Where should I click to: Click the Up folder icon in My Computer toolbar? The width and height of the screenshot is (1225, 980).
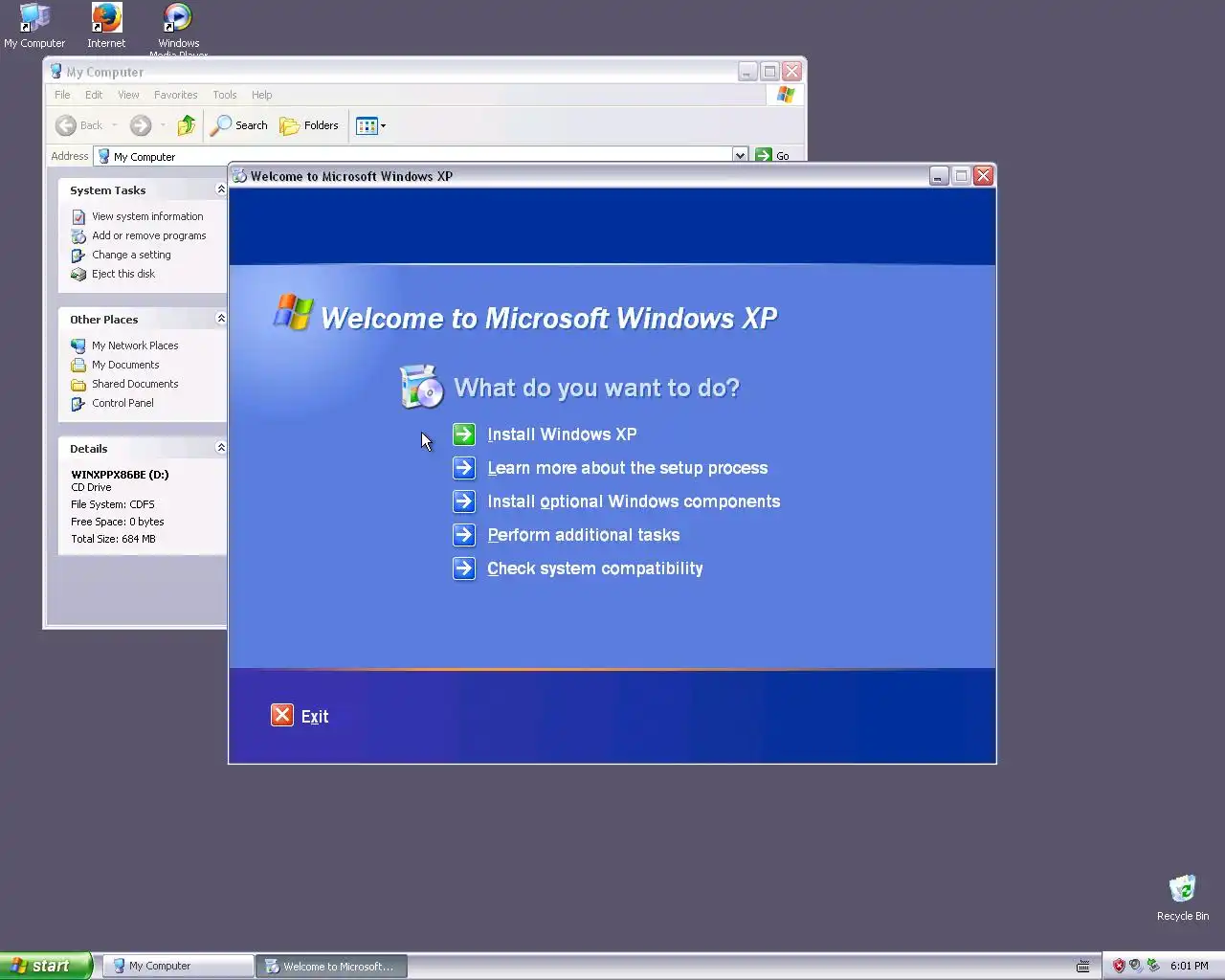(x=187, y=125)
